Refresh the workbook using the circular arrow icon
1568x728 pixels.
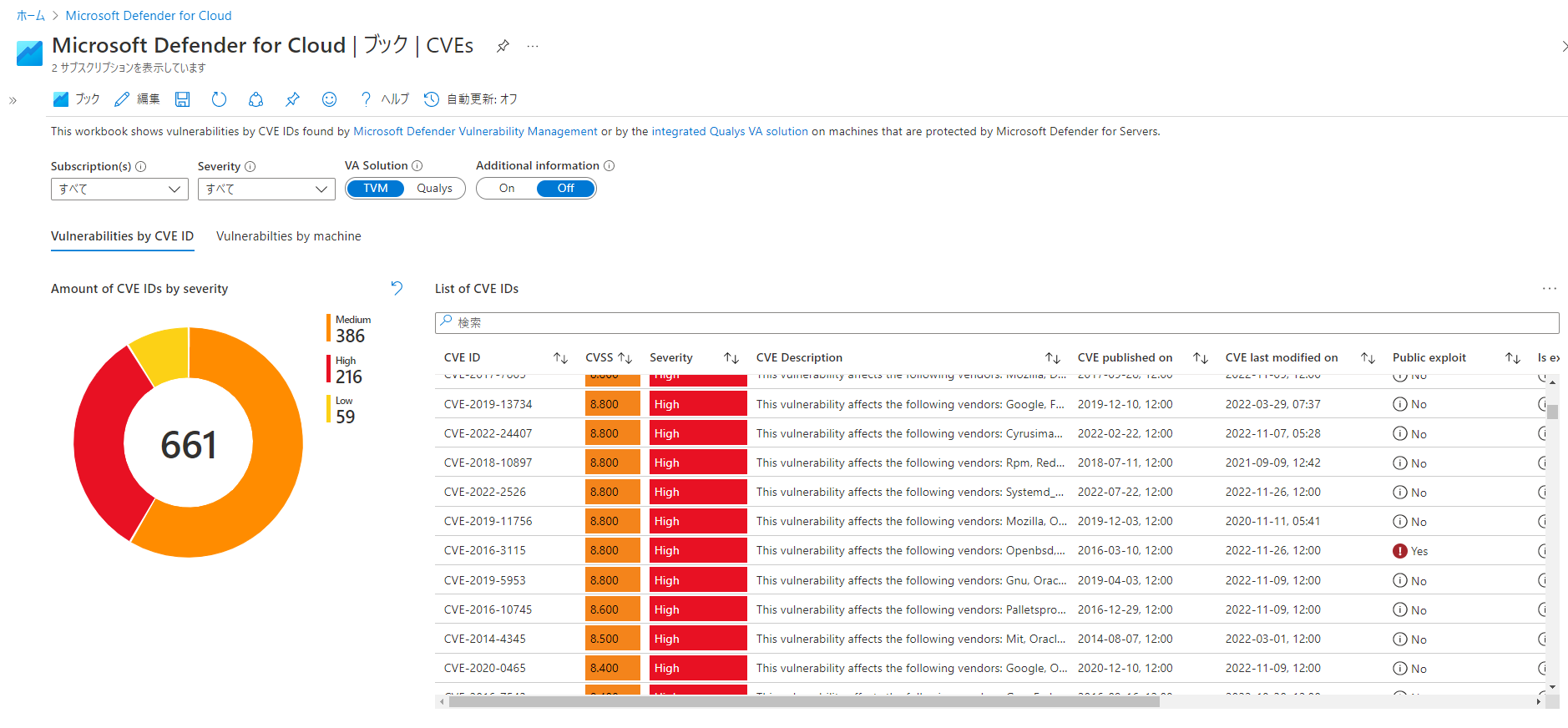(219, 99)
